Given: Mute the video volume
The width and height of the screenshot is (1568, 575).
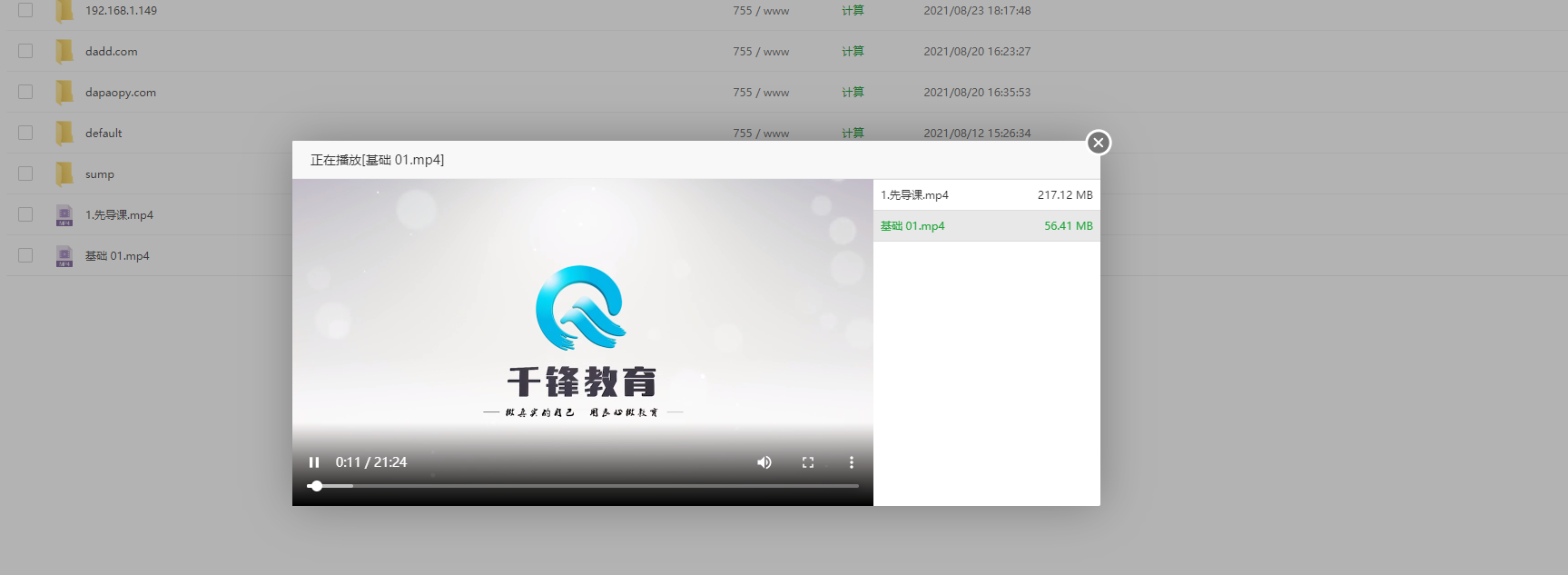Looking at the screenshot, I should coord(764,462).
